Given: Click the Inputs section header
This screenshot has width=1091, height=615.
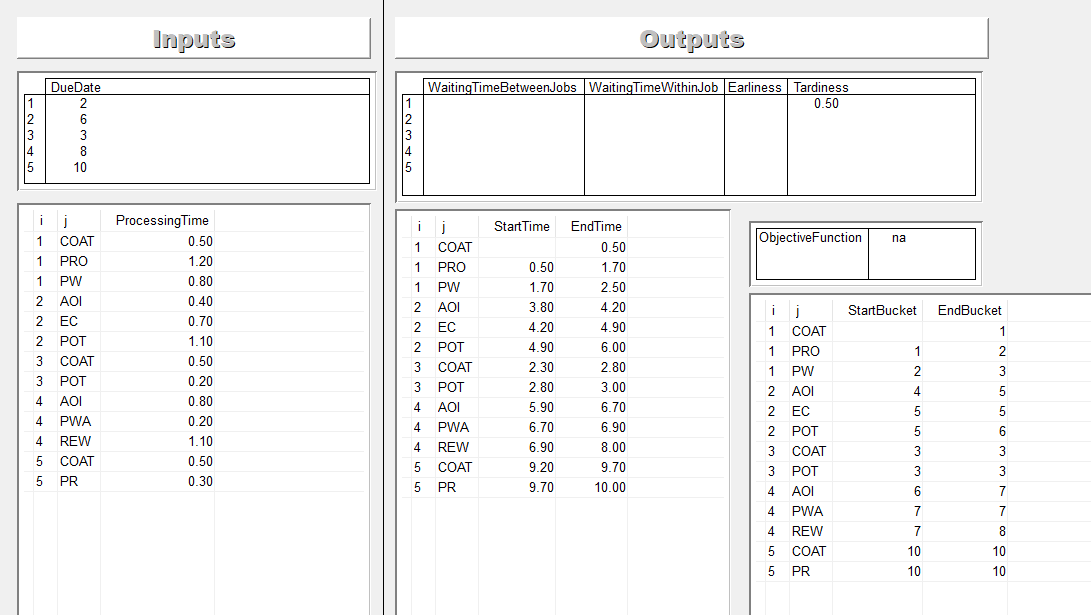Looking at the screenshot, I should [193, 39].
